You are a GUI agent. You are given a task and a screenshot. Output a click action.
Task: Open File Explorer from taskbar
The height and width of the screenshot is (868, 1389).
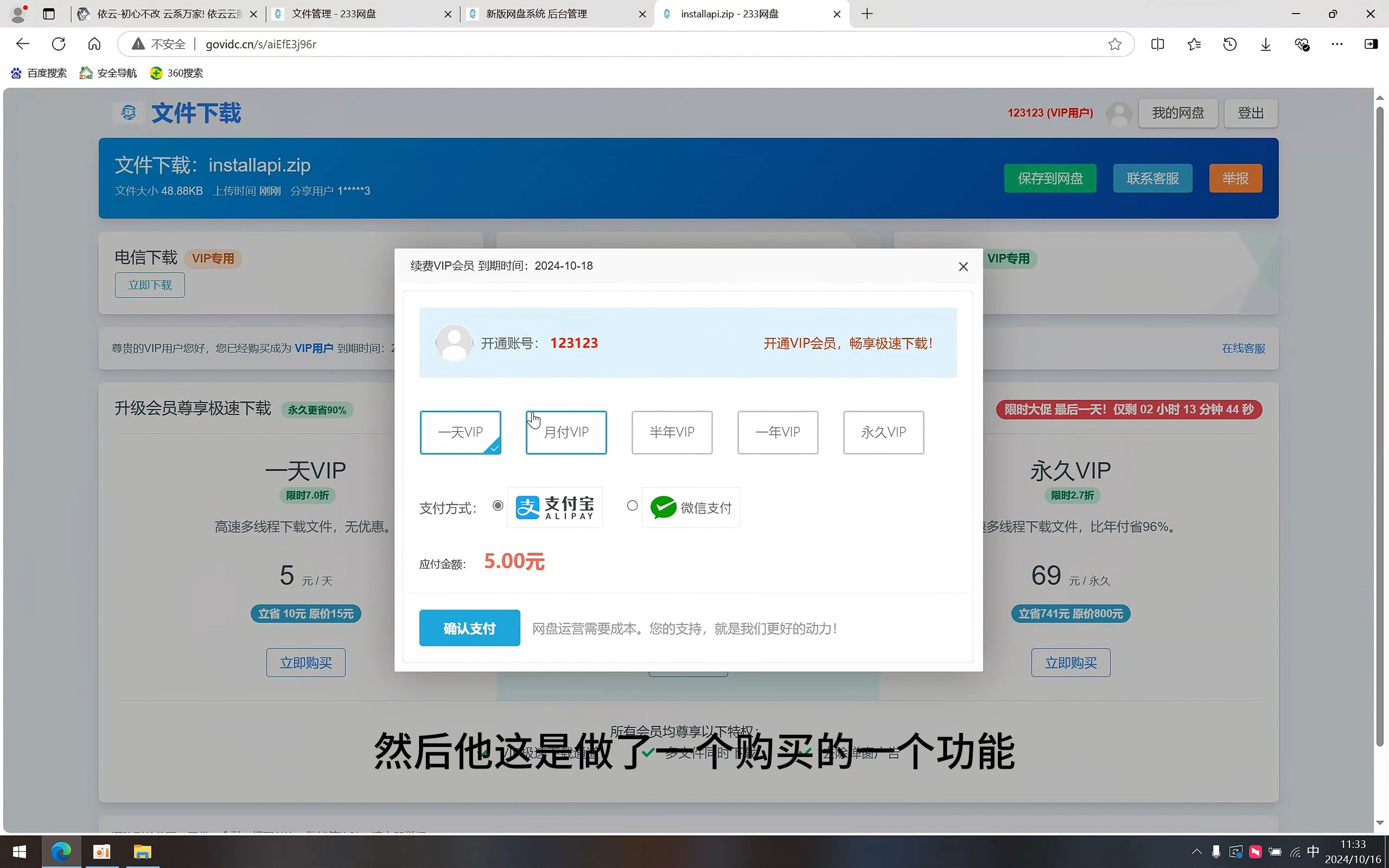coord(142,852)
